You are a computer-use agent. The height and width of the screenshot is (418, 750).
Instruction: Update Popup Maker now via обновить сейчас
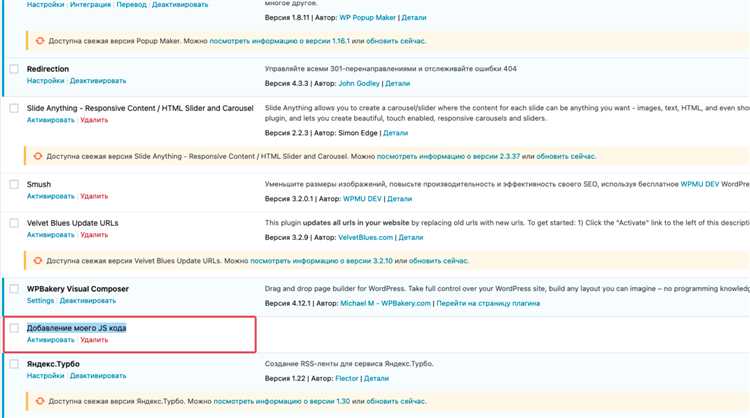(396, 41)
